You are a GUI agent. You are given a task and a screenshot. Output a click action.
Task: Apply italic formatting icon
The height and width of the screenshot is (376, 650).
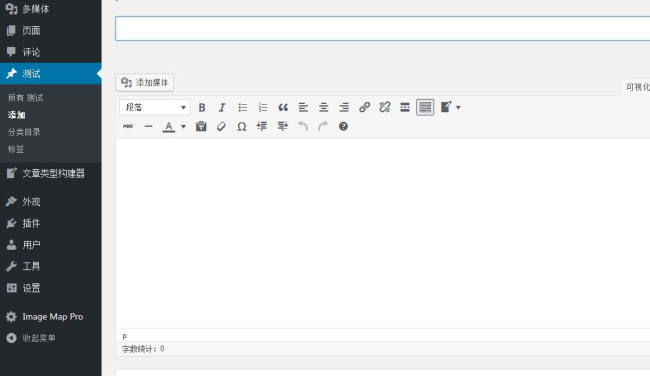pyautogui.click(x=222, y=107)
